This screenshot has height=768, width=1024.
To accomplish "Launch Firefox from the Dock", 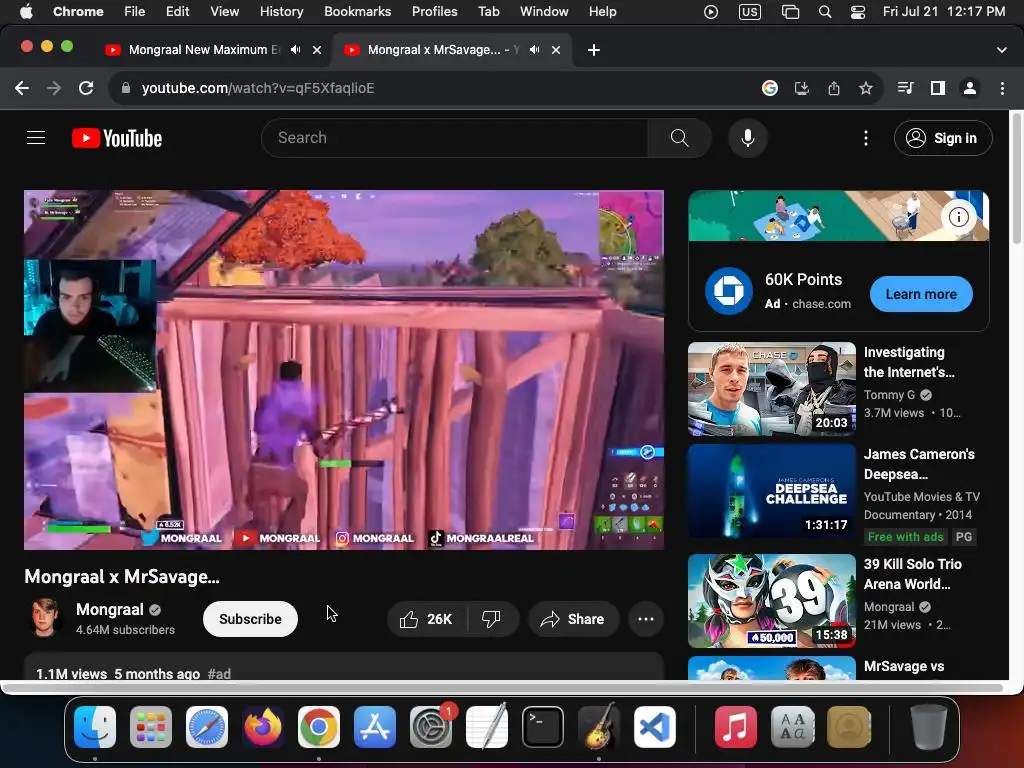I will [263, 727].
